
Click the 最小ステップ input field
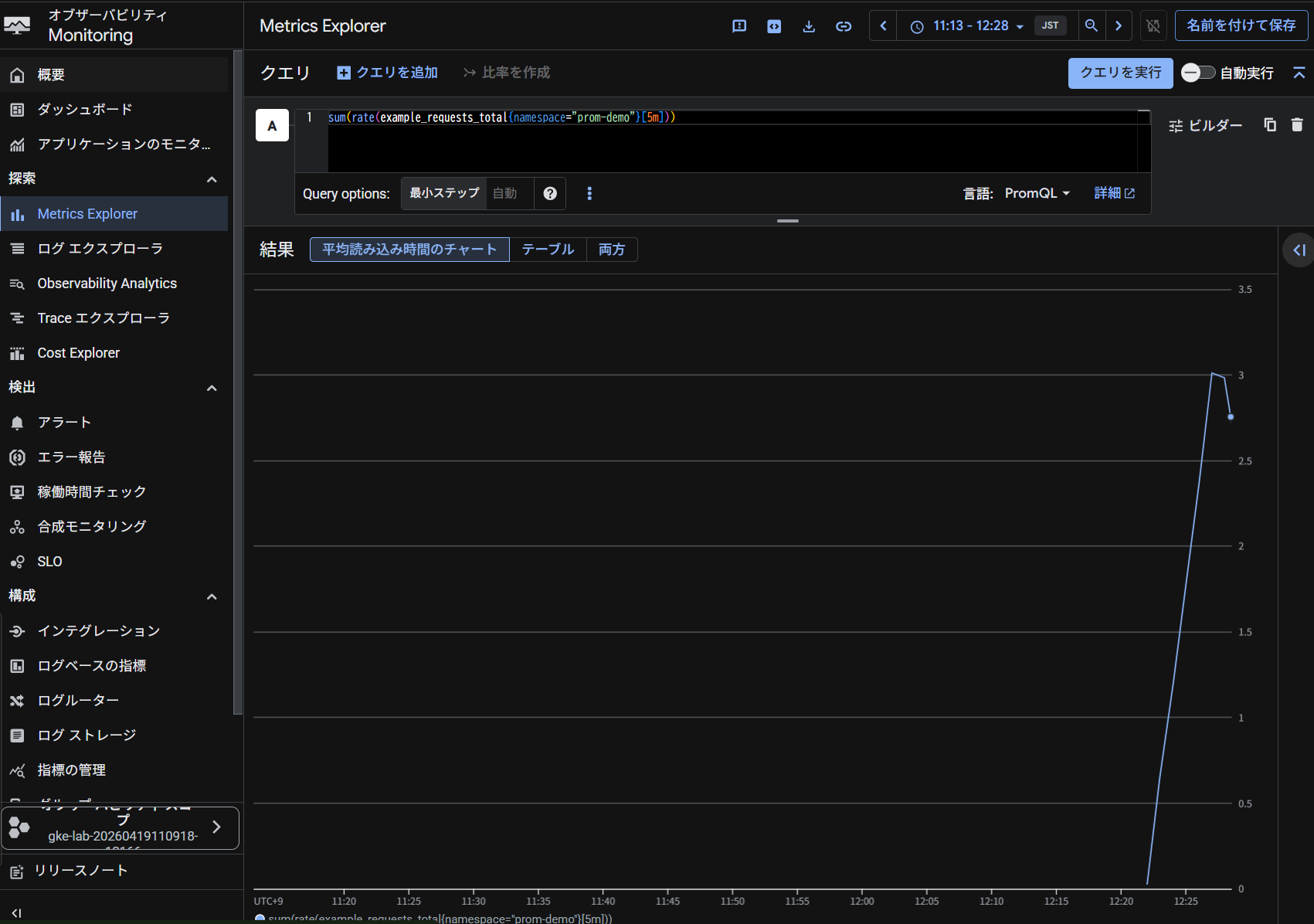click(x=509, y=193)
